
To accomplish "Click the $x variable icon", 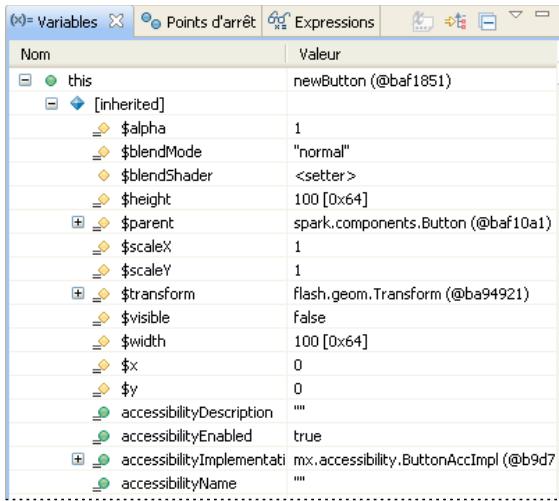I will [101, 366].
